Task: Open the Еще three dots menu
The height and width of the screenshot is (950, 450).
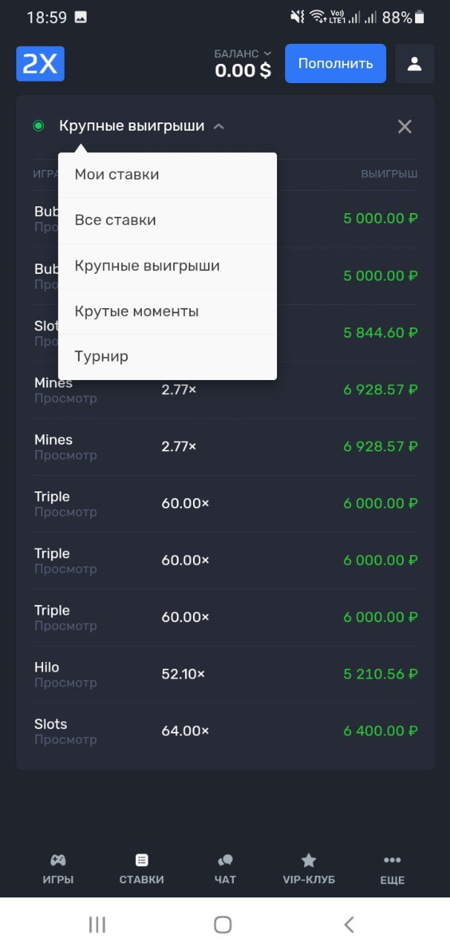Action: [392, 860]
